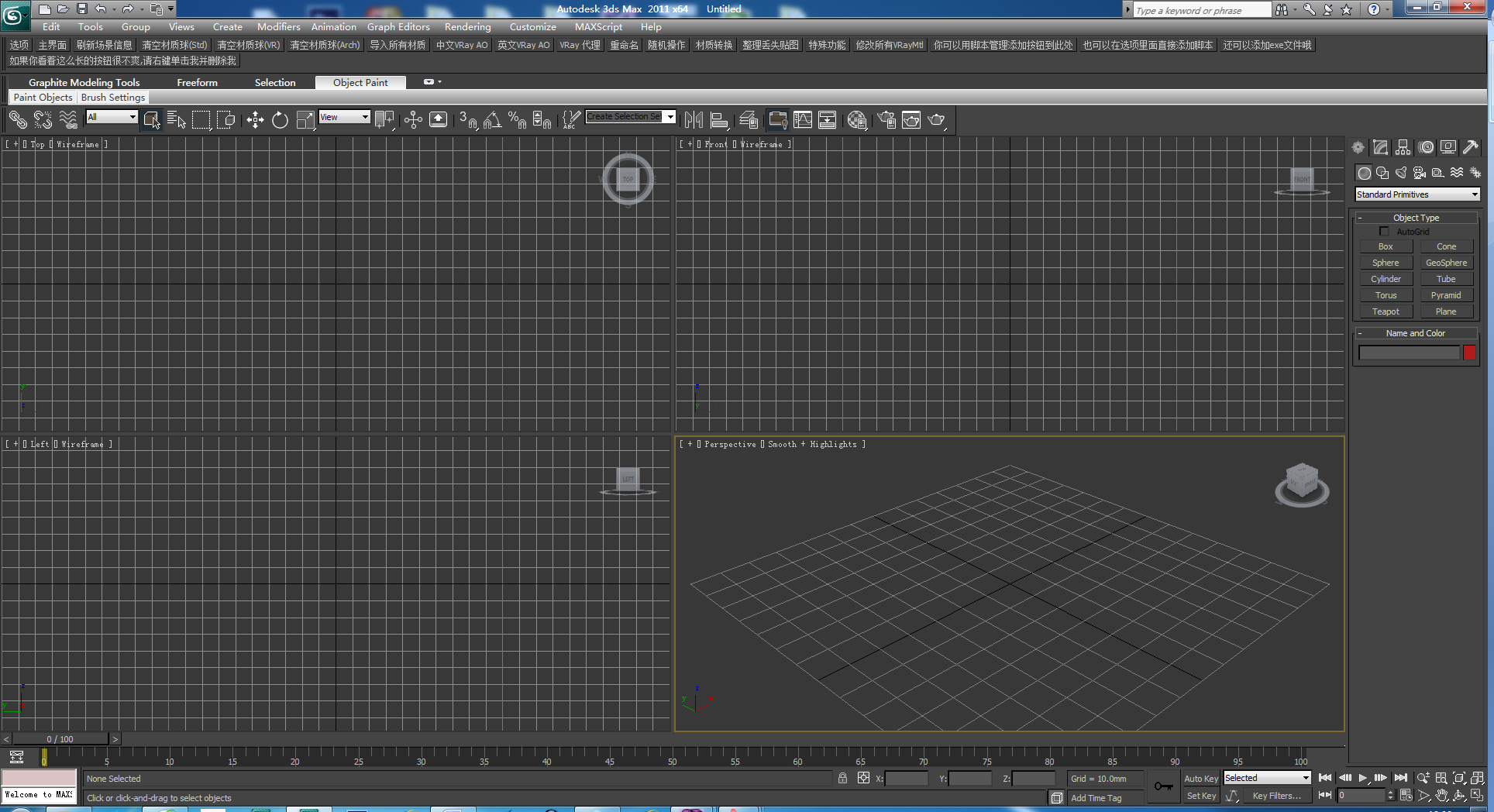Click the red object color swatch
The height and width of the screenshot is (812, 1494).
tap(1469, 353)
